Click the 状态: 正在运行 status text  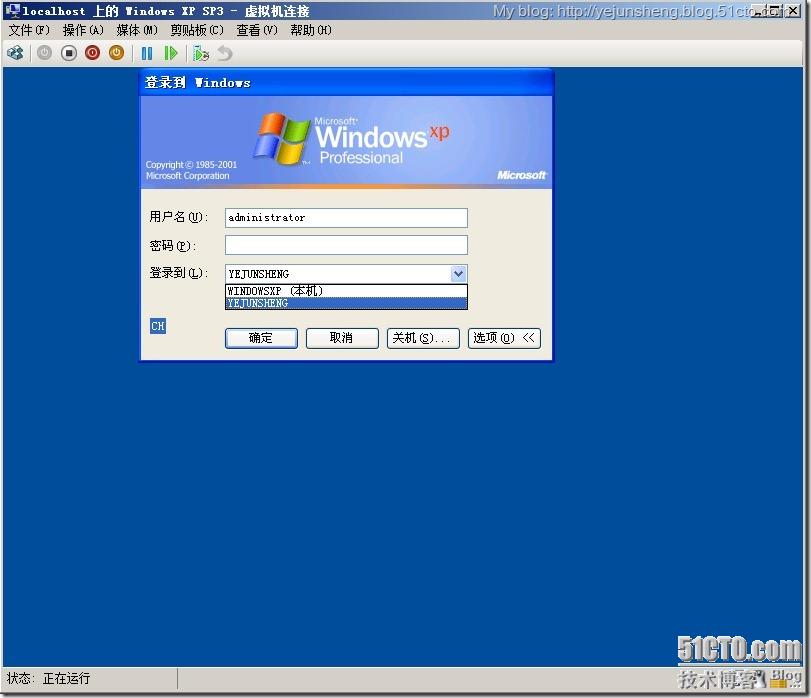tap(49, 678)
